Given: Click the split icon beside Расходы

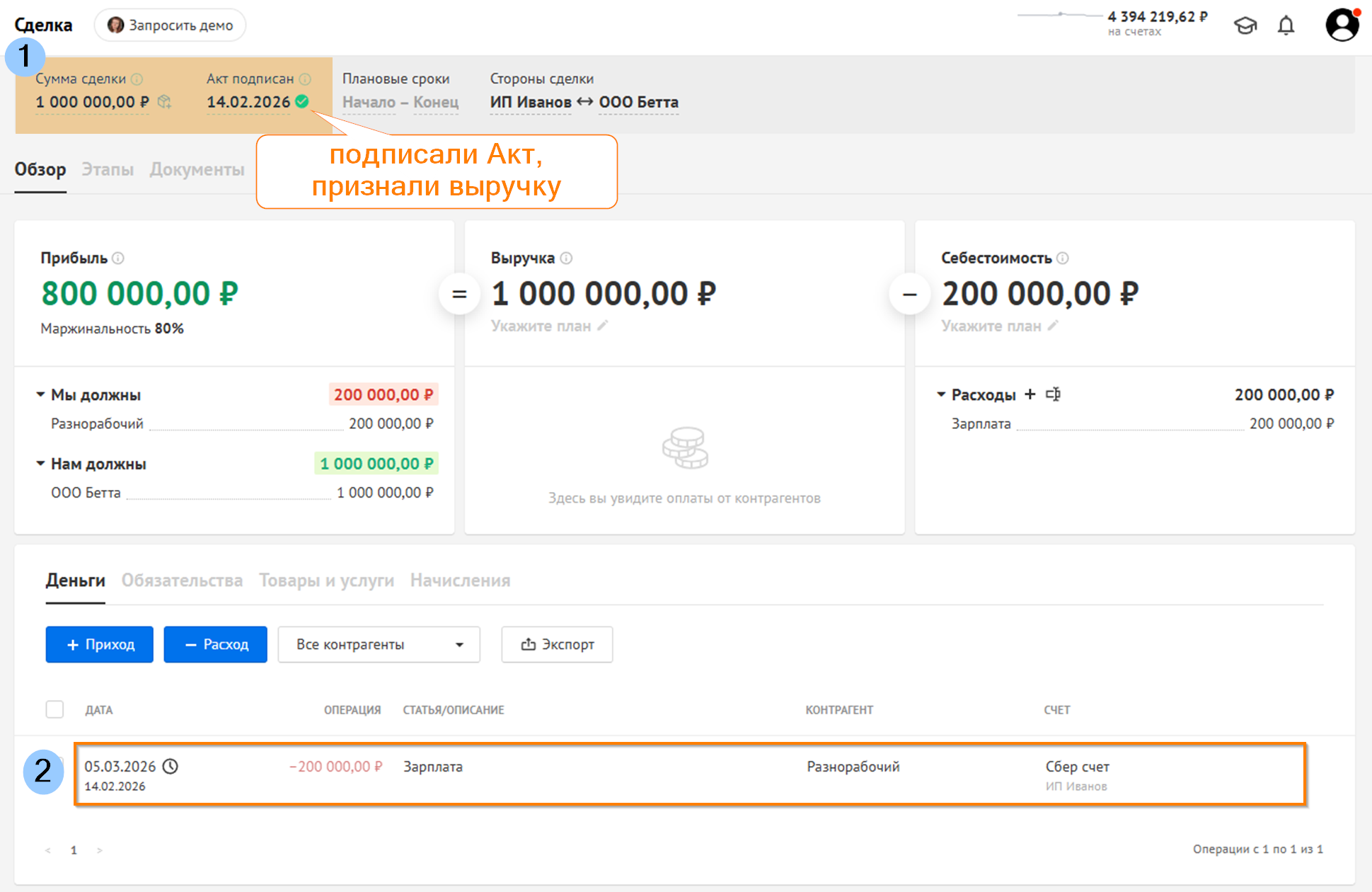Looking at the screenshot, I should [x=1053, y=394].
